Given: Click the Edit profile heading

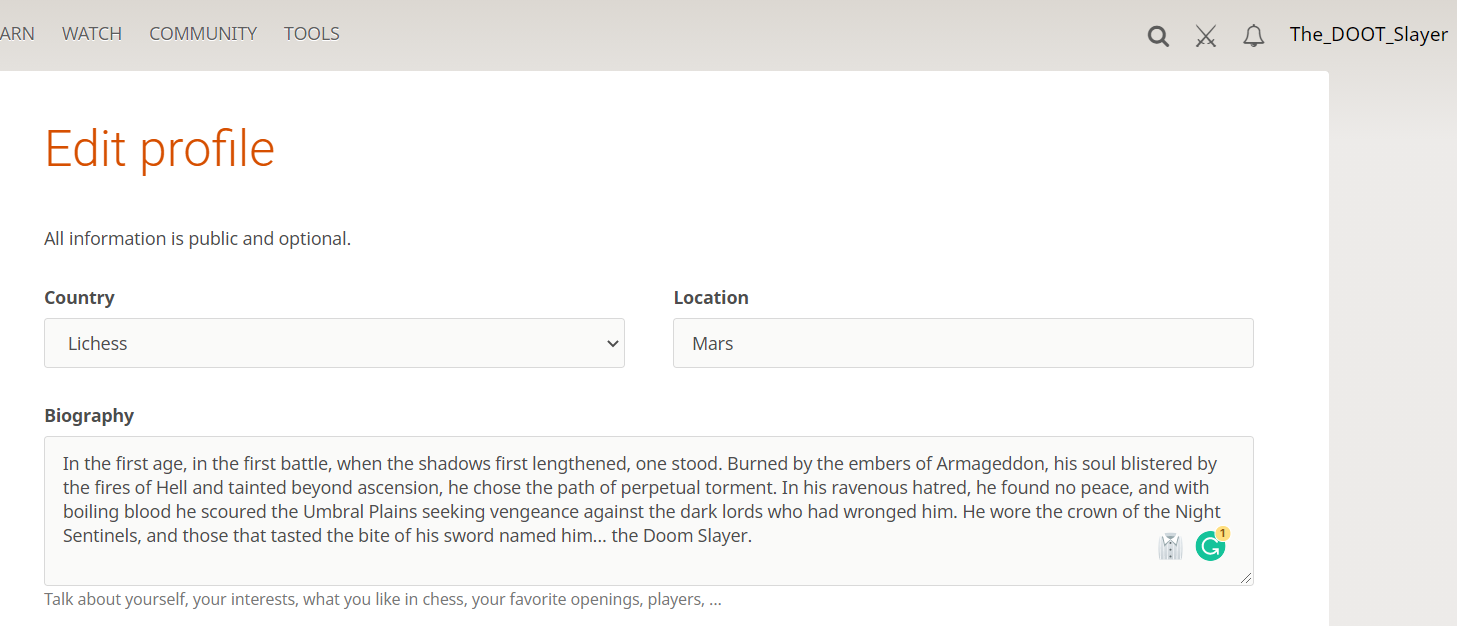Looking at the screenshot, I should point(160,148).
